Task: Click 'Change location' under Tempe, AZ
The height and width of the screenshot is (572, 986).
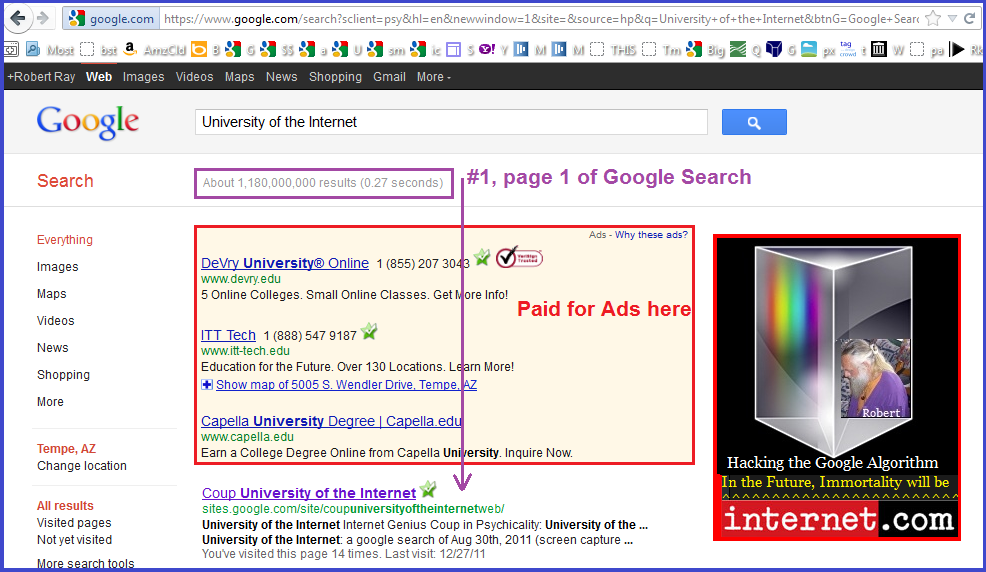Action: (82, 466)
